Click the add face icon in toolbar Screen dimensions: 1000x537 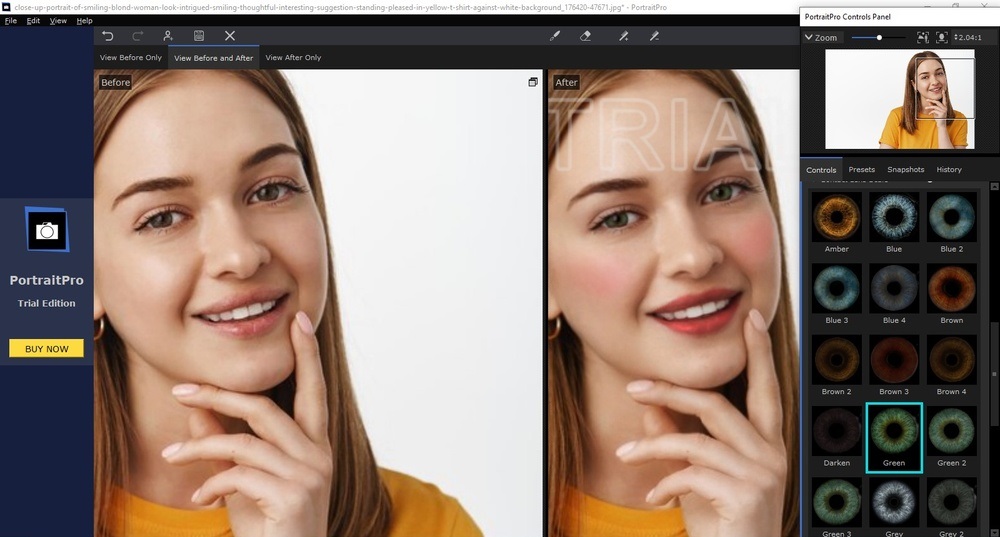coord(168,36)
